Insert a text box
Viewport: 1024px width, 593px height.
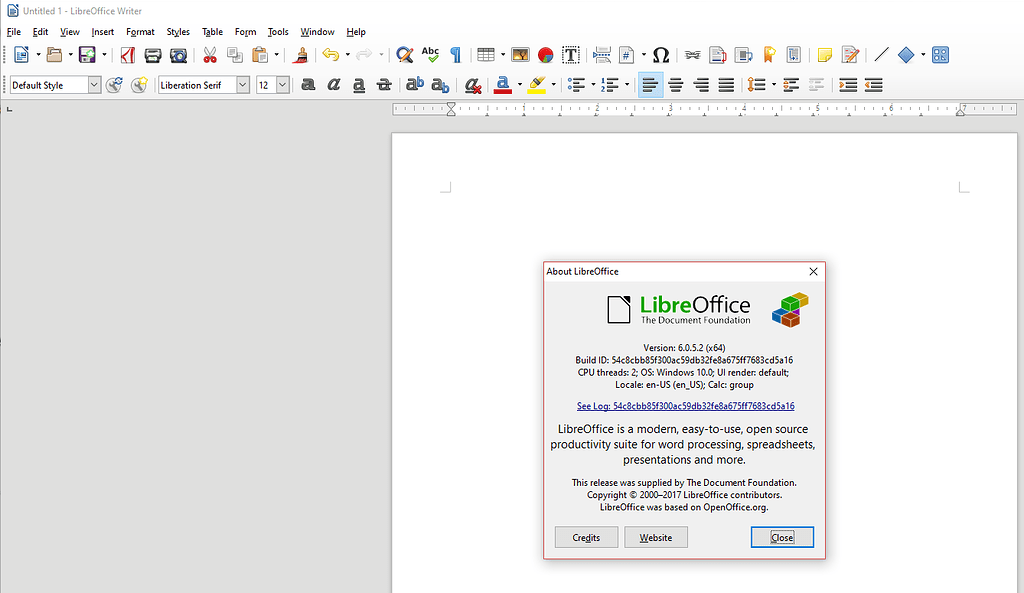click(x=569, y=55)
